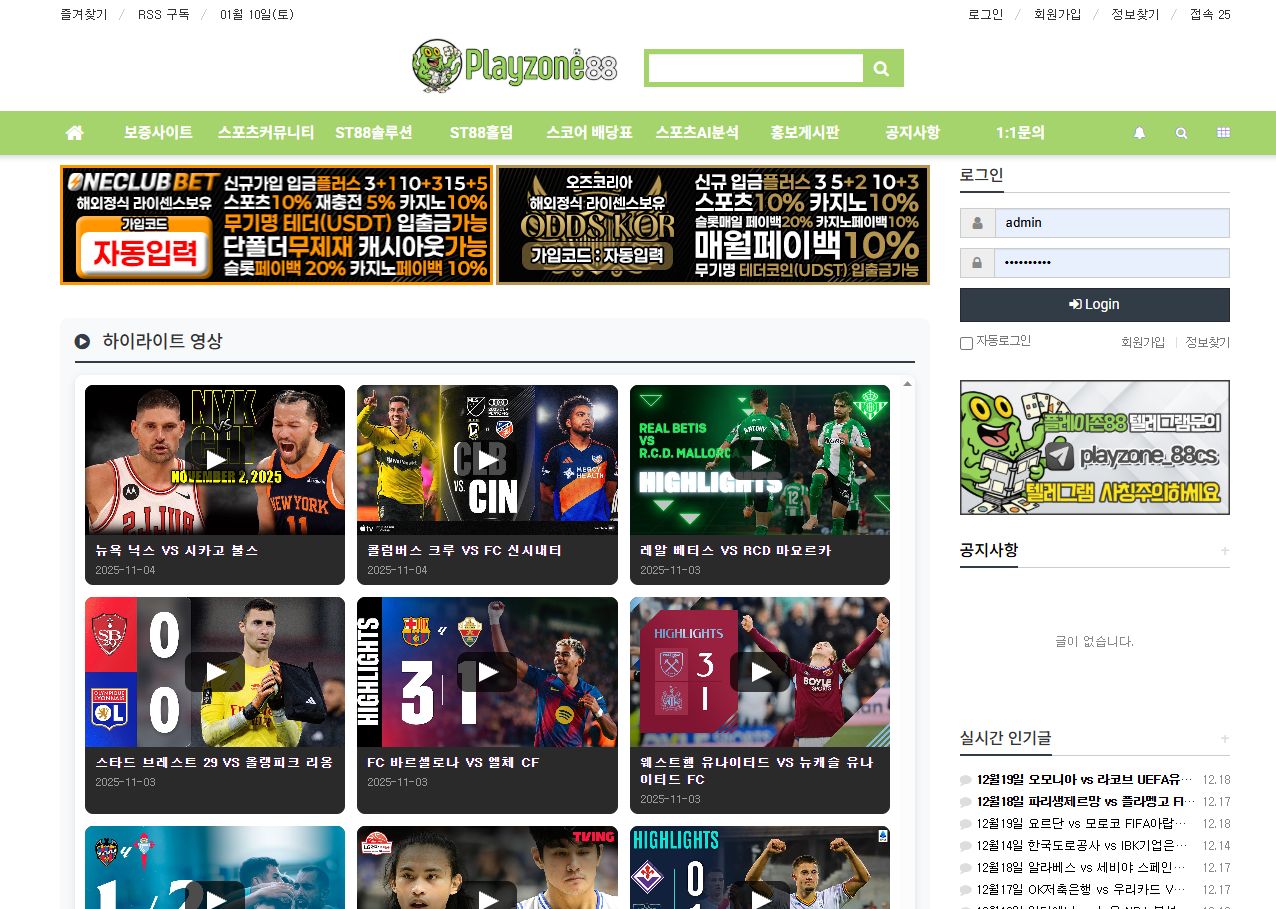The image size is (1276, 909).
Task: Play the FC 바르셀로나 VS 엘체 CF highlight
Action: tap(487, 672)
